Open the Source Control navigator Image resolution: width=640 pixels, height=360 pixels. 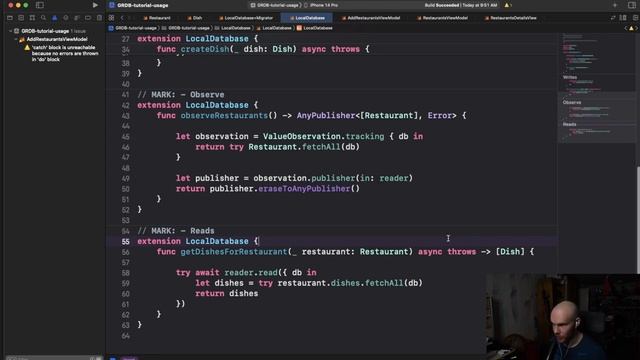[x=21, y=18]
